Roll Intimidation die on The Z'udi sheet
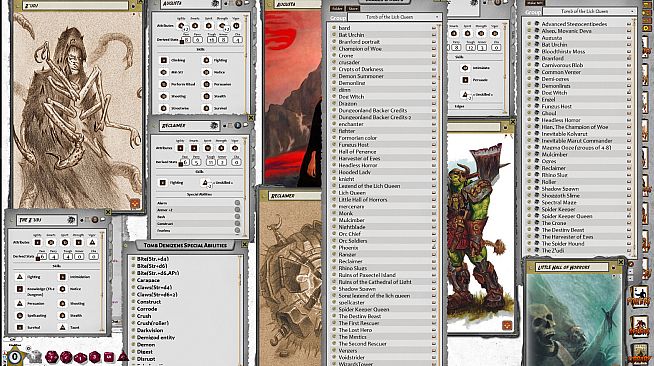 point(63,277)
